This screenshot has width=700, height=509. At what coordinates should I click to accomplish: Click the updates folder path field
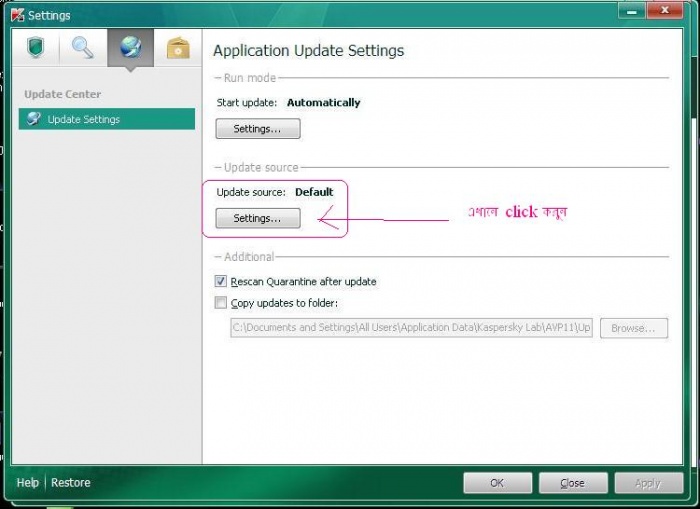(x=411, y=328)
